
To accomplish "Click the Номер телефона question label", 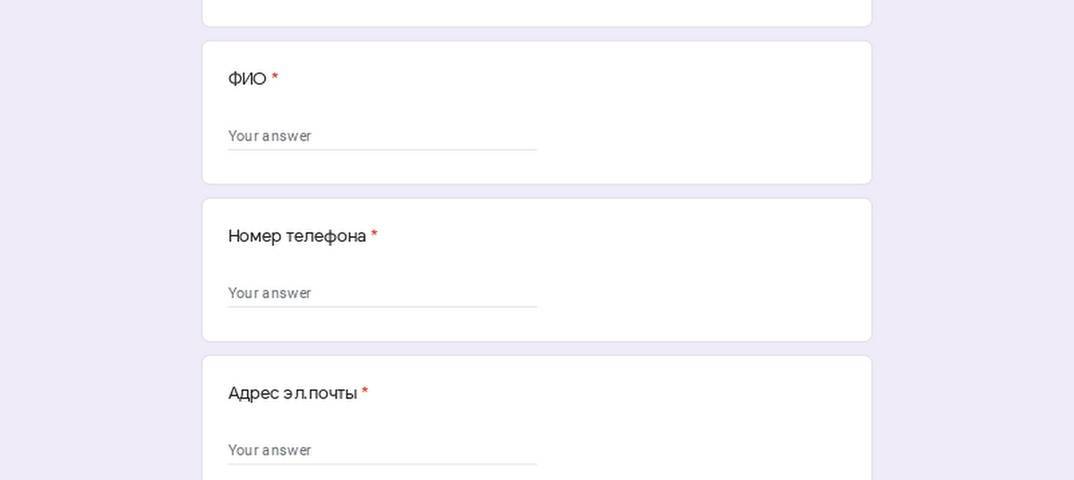I will tap(297, 236).
